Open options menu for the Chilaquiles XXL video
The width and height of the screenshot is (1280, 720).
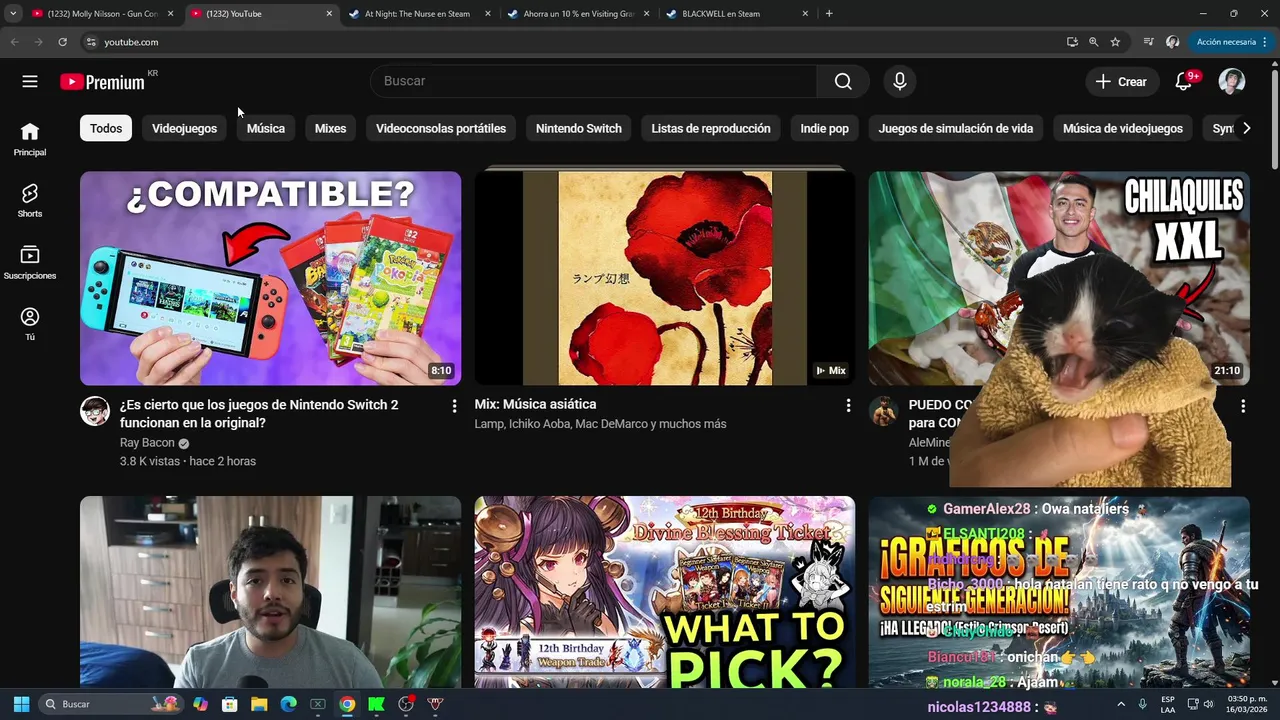(1243, 406)
